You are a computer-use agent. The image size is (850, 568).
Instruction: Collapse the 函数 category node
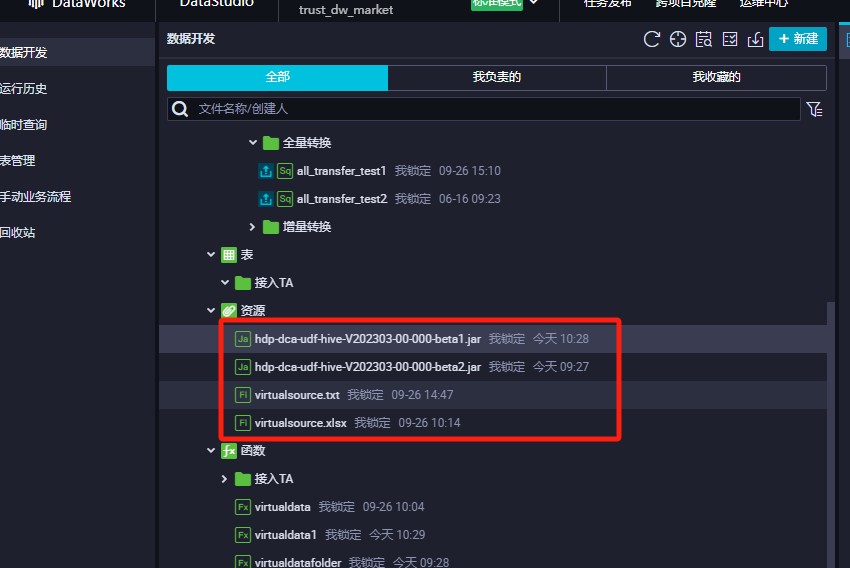(211, 450)
